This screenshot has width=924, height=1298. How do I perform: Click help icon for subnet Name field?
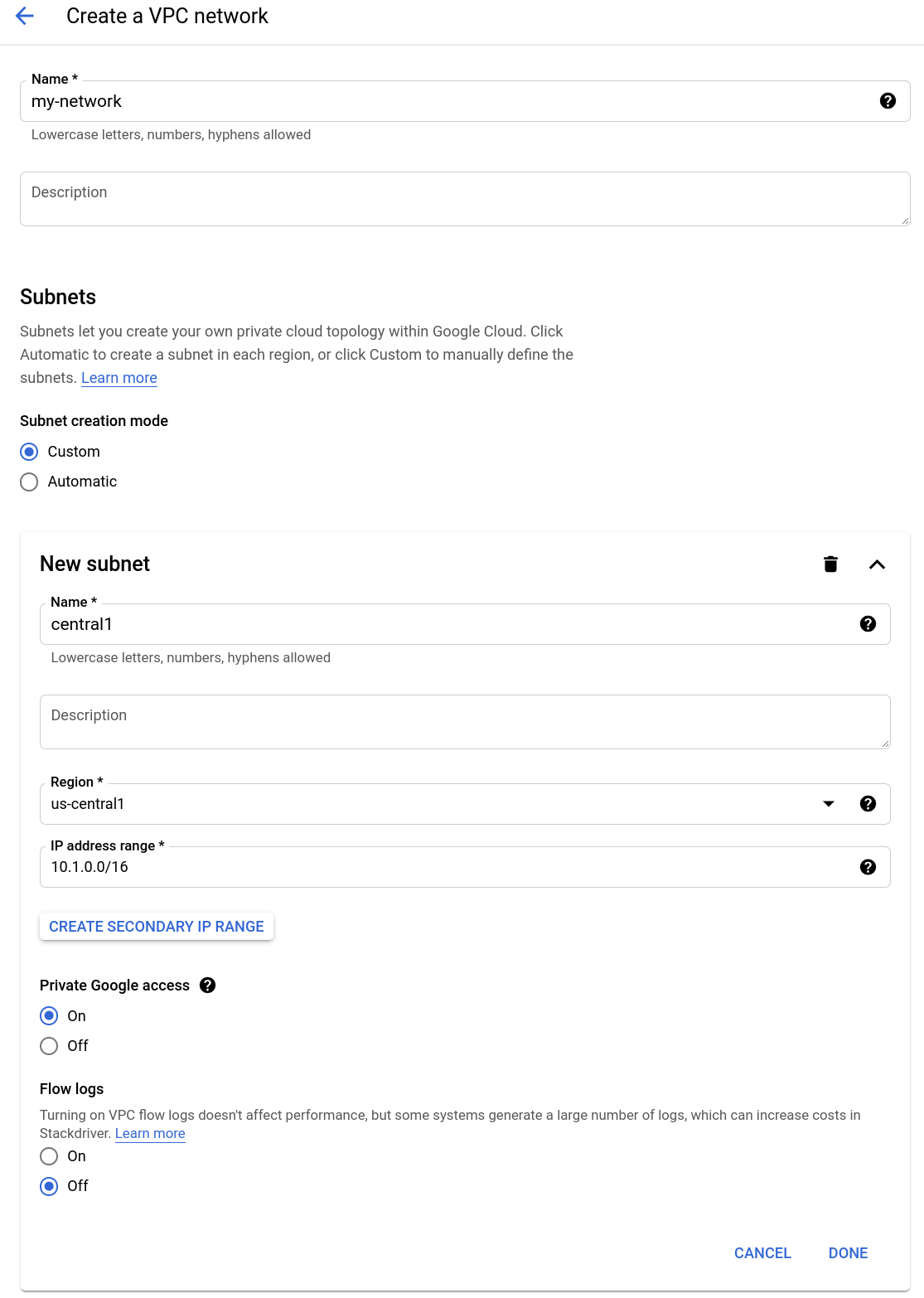[x=868, y=624]
